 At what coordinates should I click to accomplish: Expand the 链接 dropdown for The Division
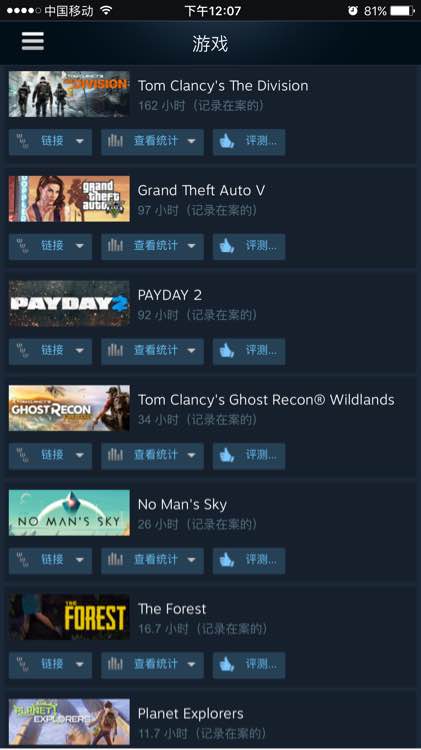click(80, 141)
